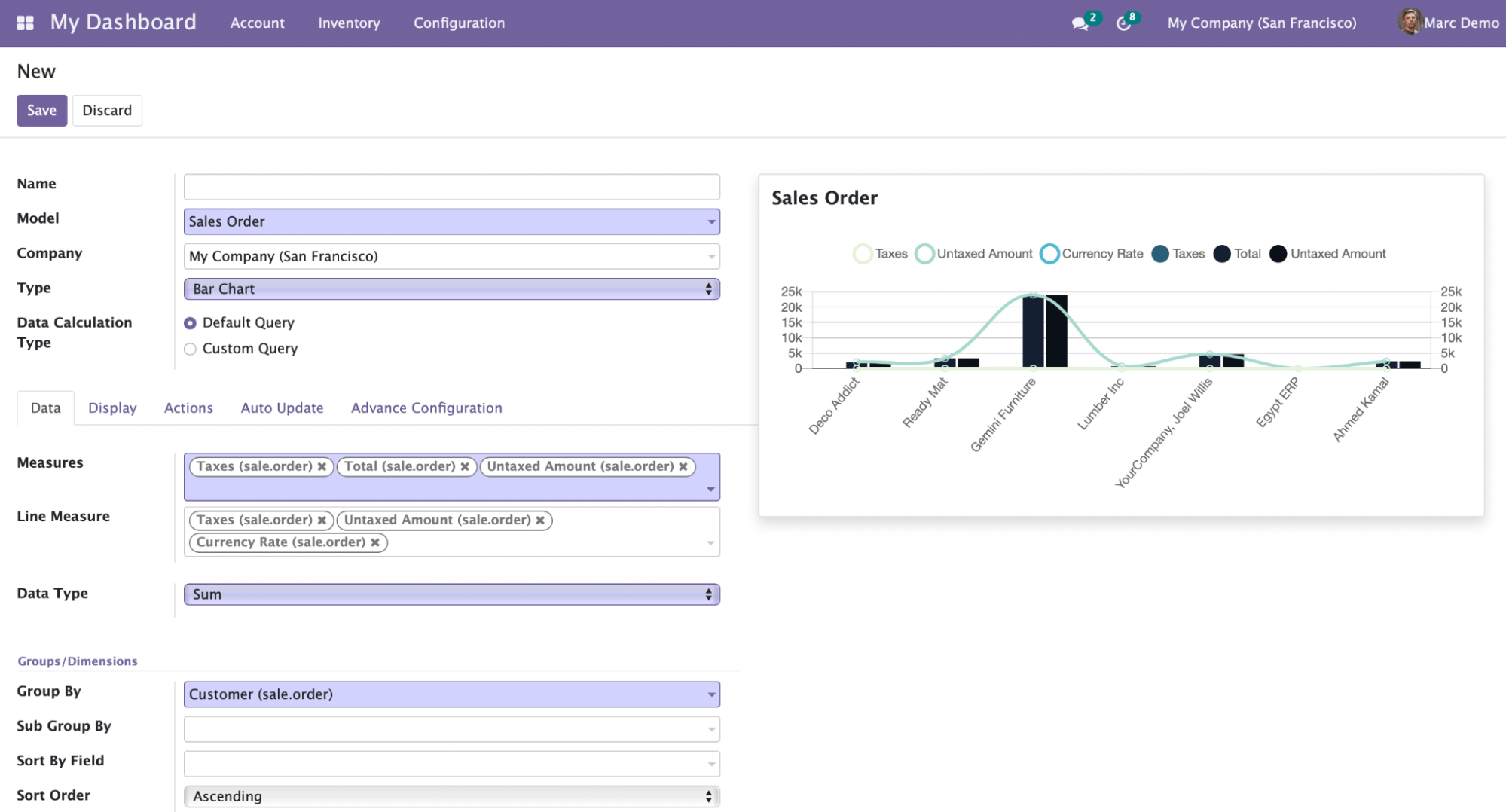This screenshot has width=1506, height=812.
Task: Open the Data Type Sum selector
Action: pos(451,594)
